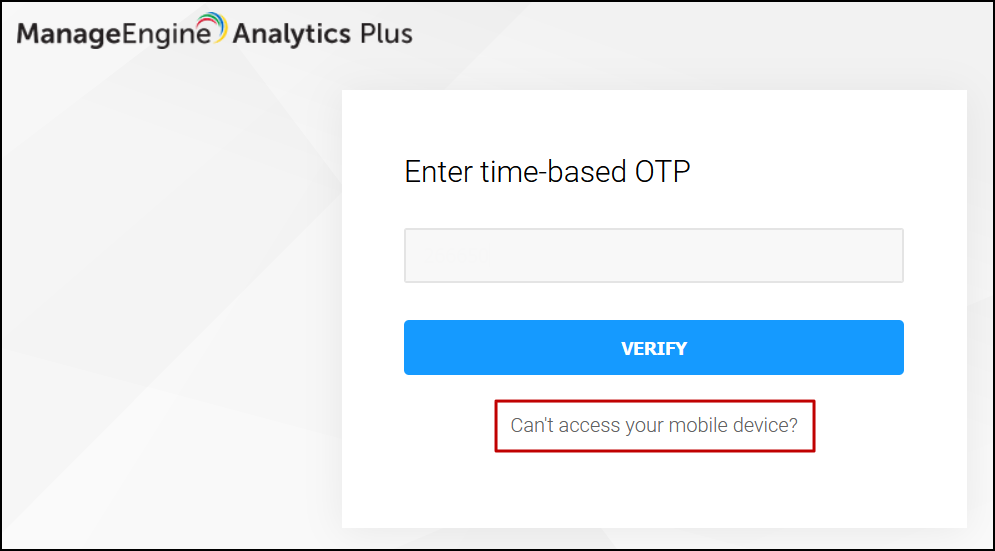Open "Can't access your mobile device?" link
995x551 pixels.
point(654,425)
